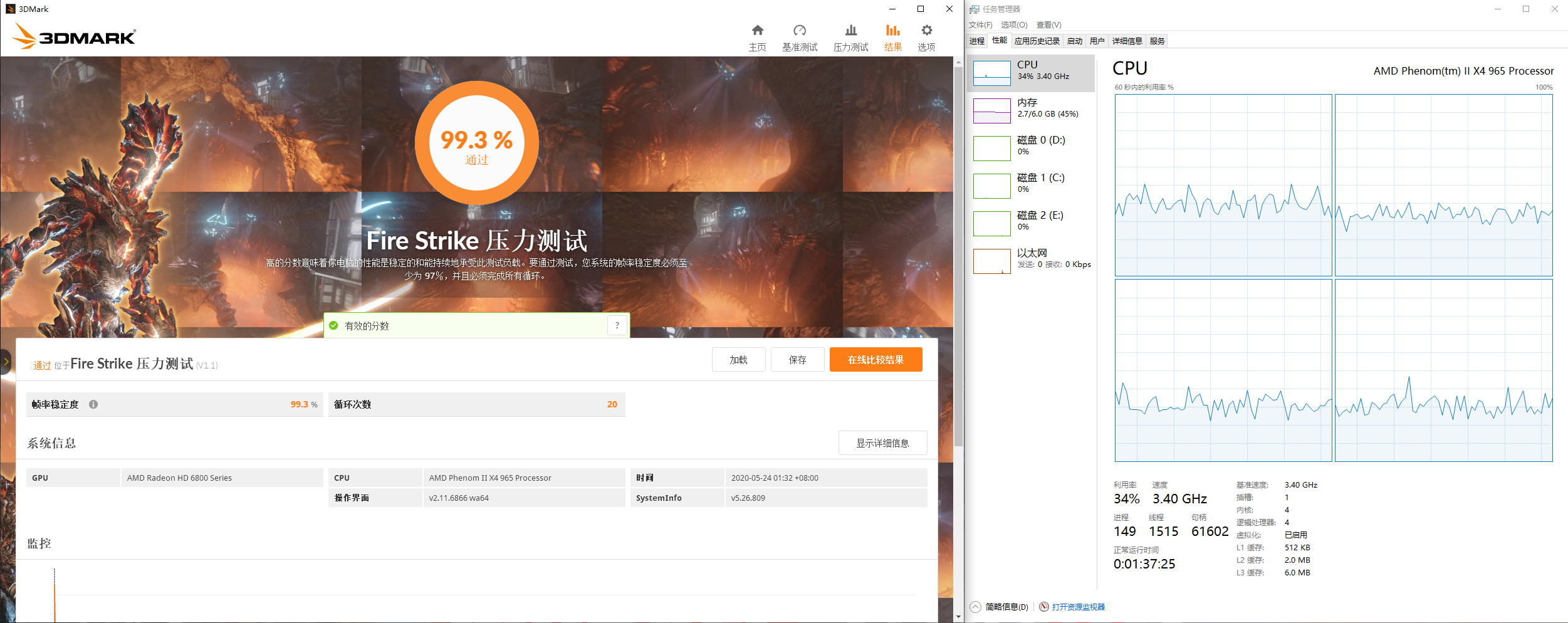Click the 2020-05-24 01:32 +08:00 time value
Image resolution: width=1568 pixels, height=623 pixels.
click(x=775, y=478)
